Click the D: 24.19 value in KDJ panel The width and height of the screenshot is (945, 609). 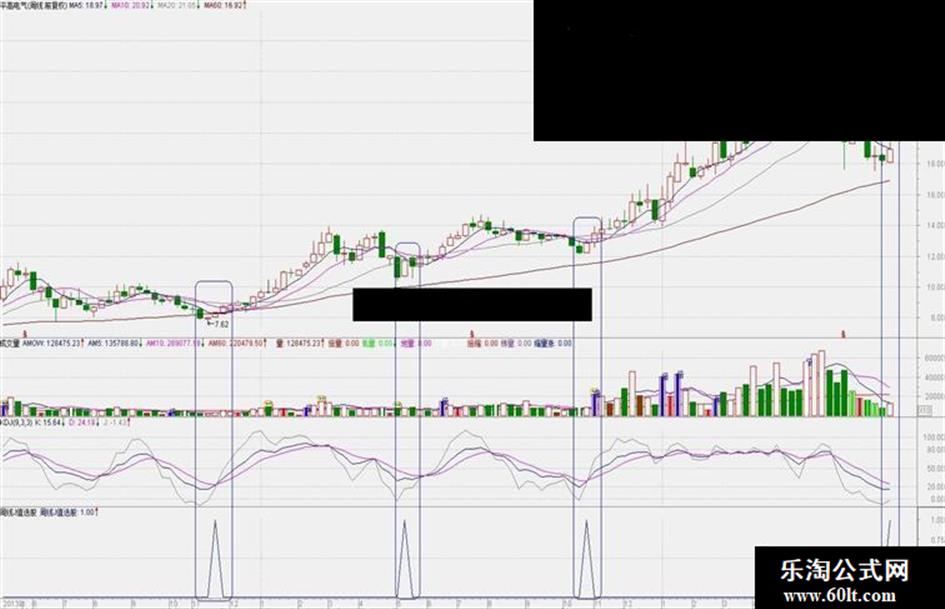(81, 423)
